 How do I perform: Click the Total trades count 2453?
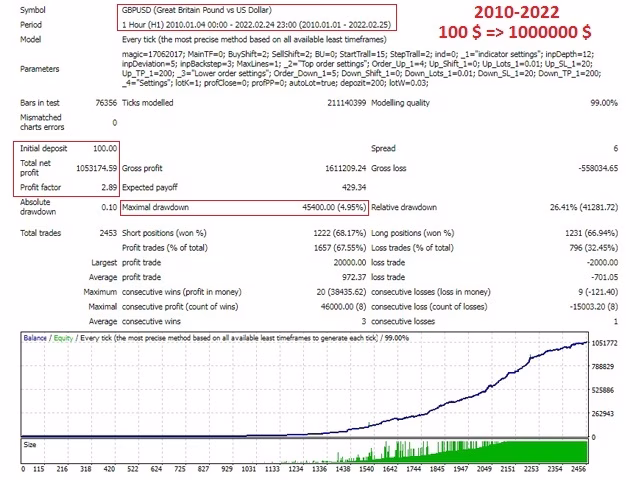[x=108, y=233]
